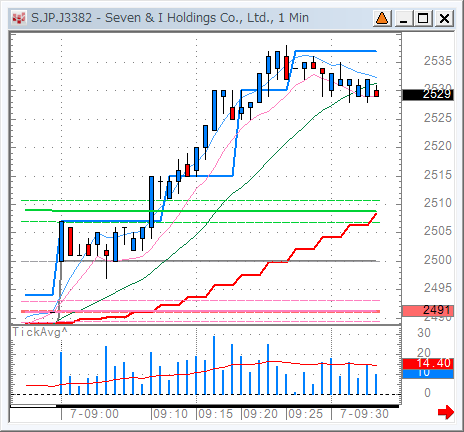Click the 30 label on TickAvg axis
This screenshot has width=464, height=432.
point(424,333)
